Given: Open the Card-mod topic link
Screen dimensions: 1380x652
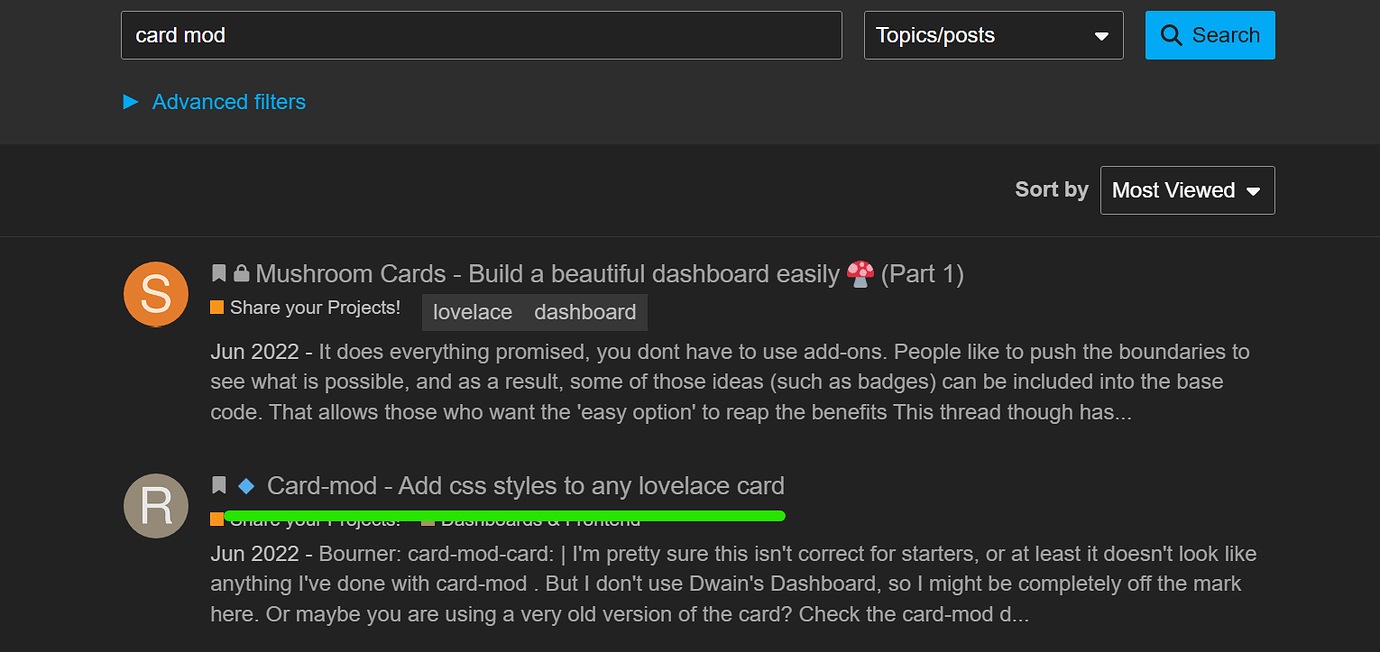Looking at the screenshot, I should pos(525,485).
